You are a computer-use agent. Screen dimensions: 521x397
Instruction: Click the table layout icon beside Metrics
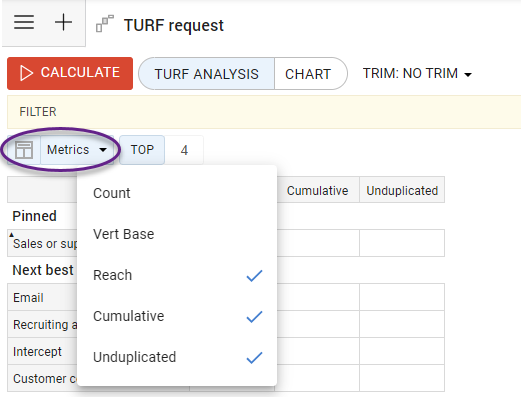[x=24, y=150]
